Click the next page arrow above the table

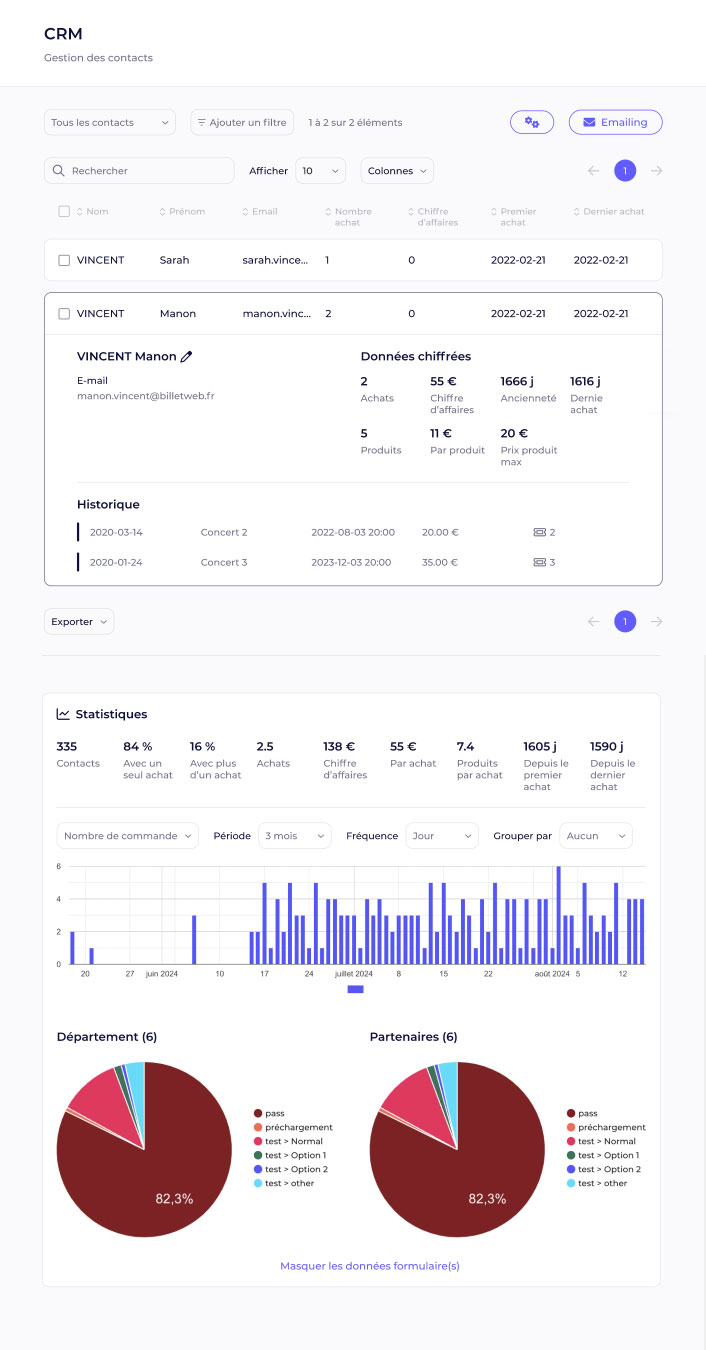point(656,171)
